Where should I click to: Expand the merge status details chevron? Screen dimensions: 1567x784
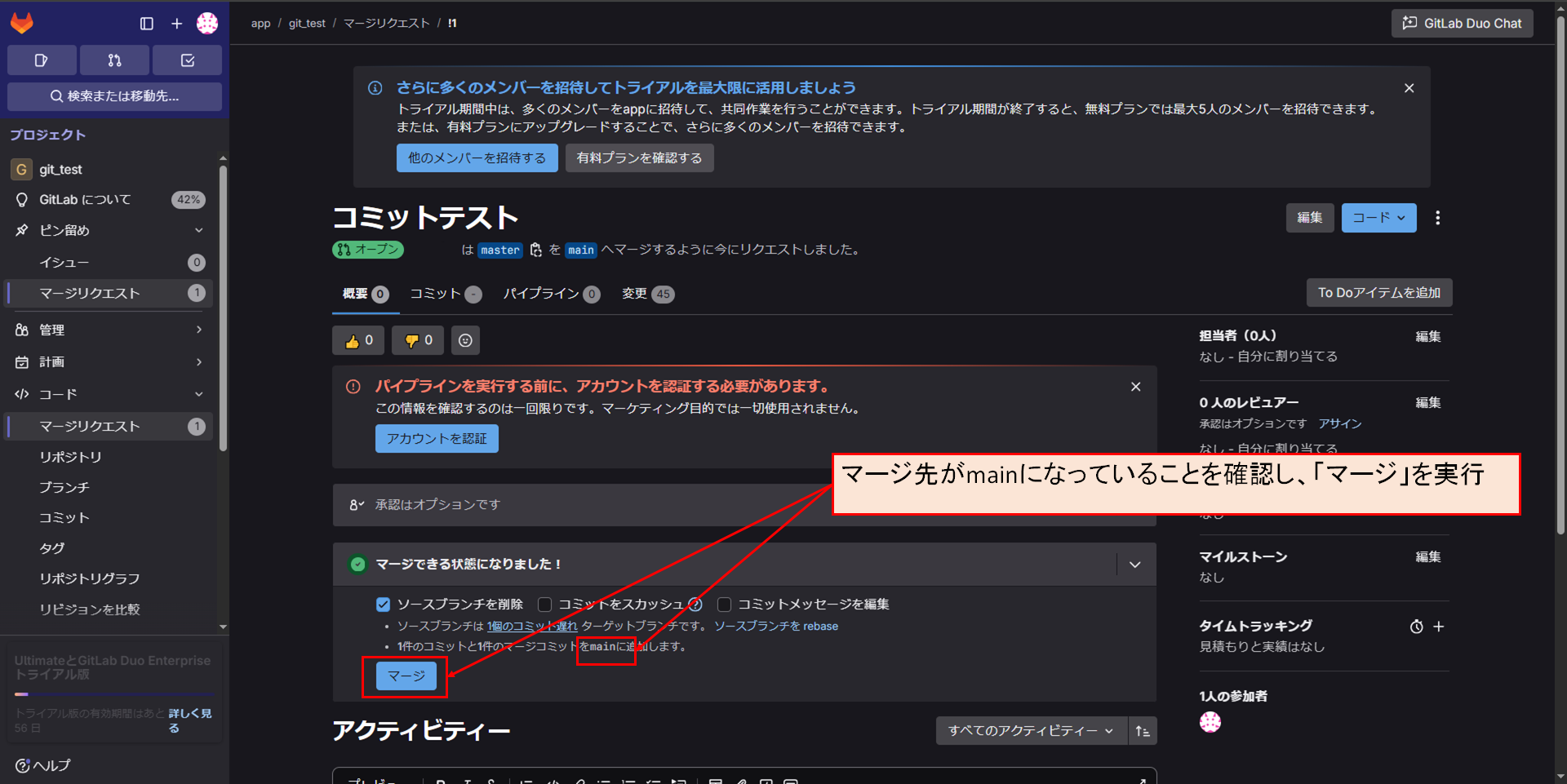[x=1134, y=565]
